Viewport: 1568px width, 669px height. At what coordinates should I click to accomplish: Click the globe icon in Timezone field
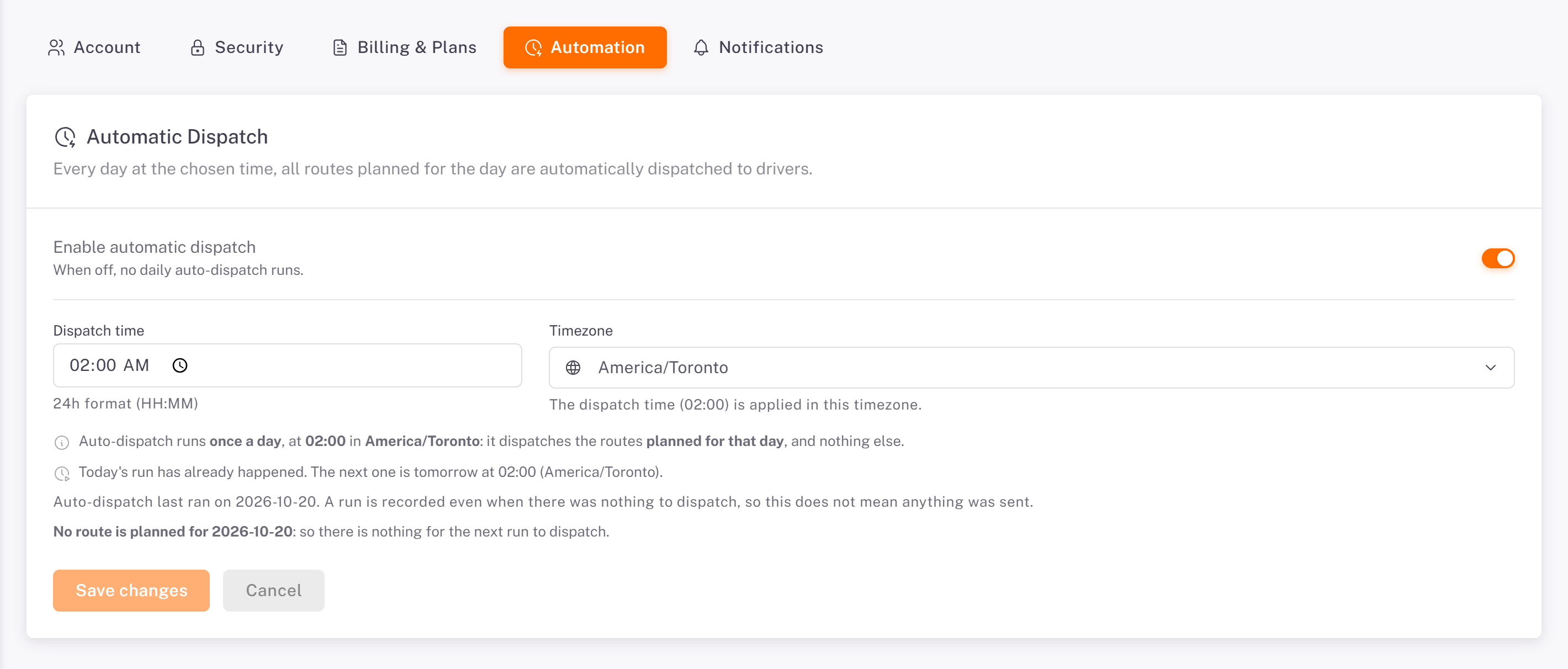(573, 368)
